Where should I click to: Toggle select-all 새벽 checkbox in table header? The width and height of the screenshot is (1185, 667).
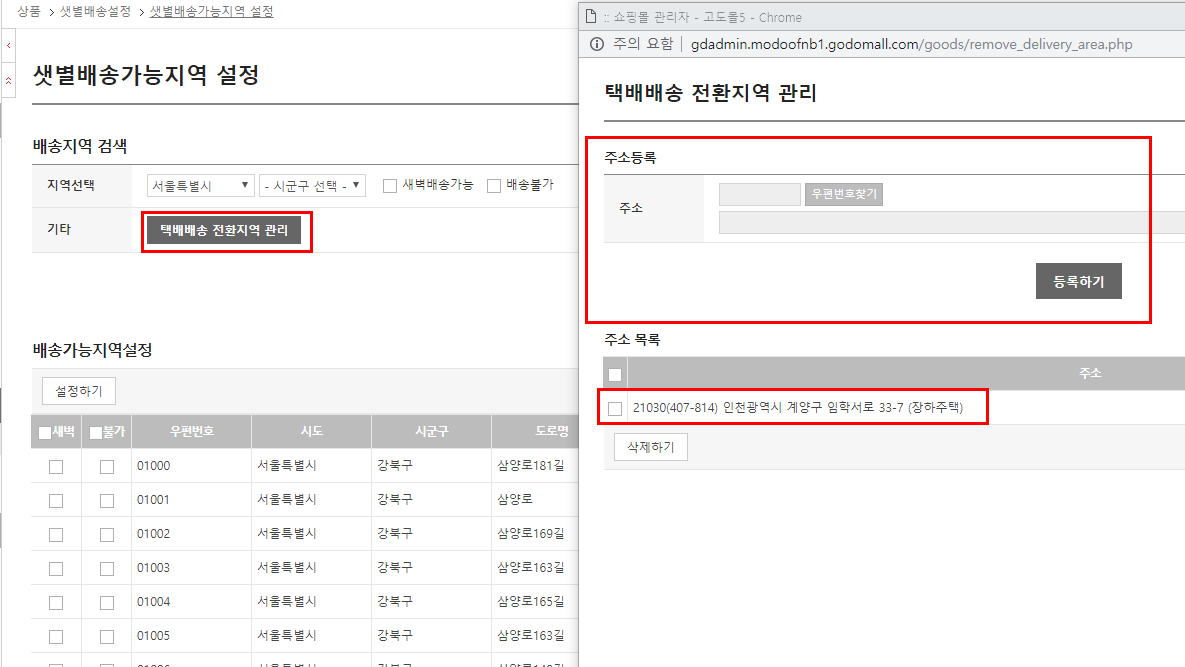pos(45,433)
